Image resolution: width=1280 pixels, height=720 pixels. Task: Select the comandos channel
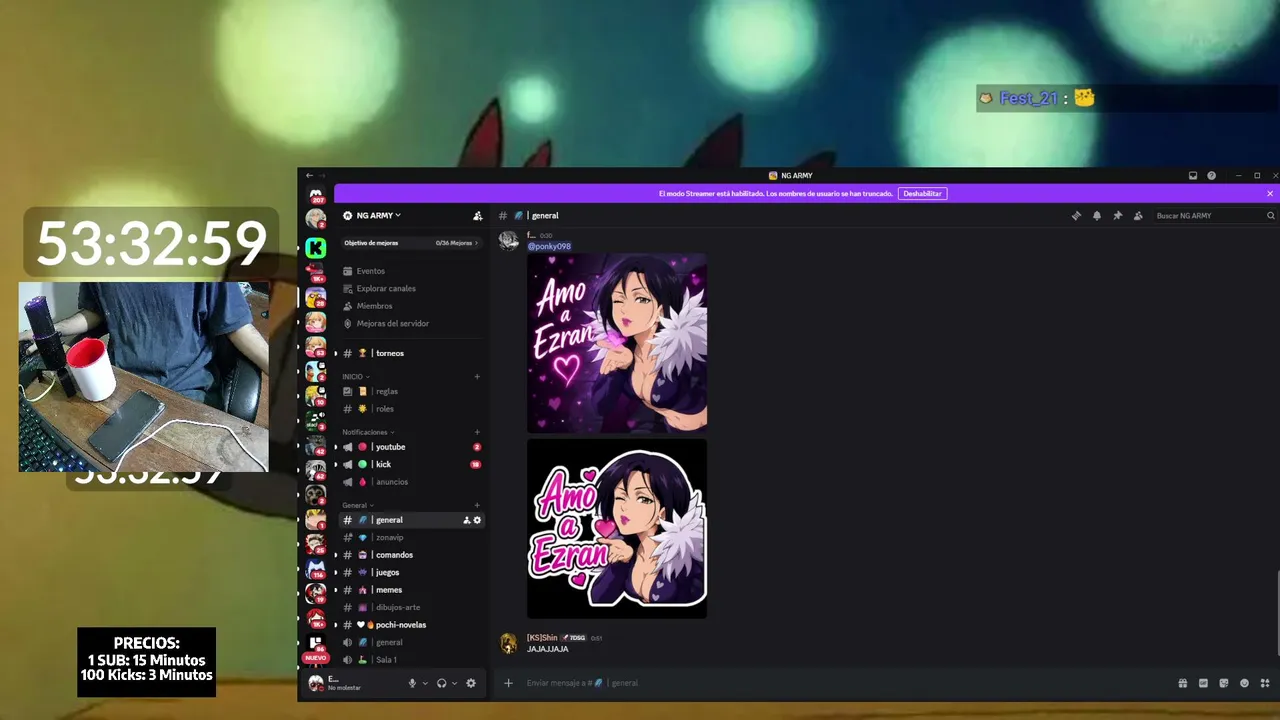[x=412, y=555]
